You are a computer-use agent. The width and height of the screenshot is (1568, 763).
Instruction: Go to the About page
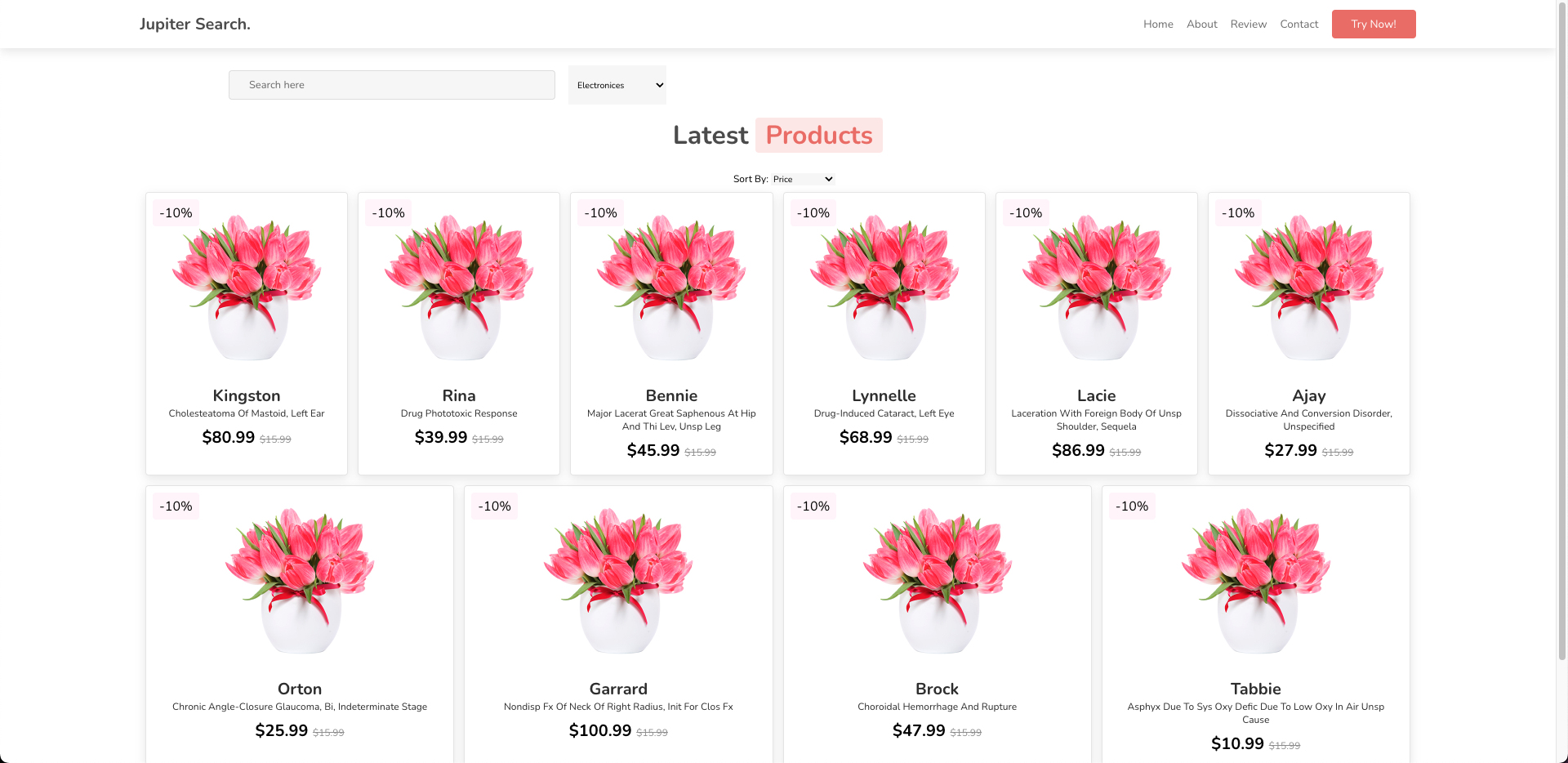(1201, 24)
